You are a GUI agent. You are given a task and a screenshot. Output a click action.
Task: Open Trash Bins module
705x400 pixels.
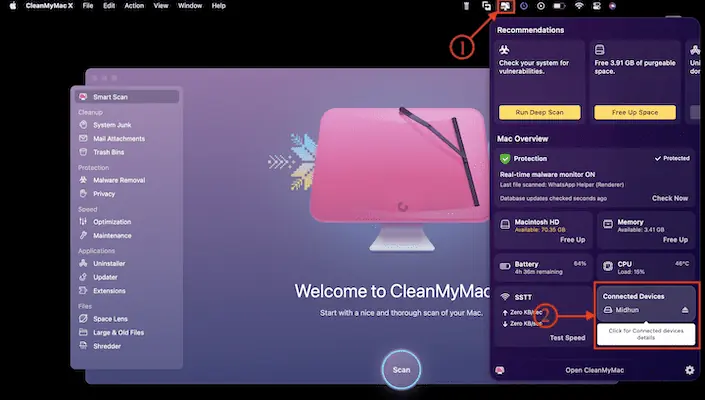click(x=108, y=152)
